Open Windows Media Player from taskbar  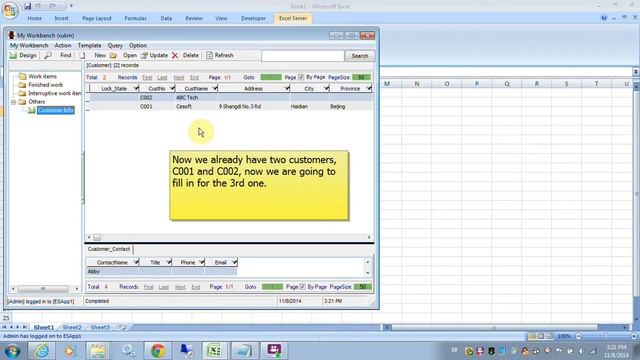(x=69, y=351)
